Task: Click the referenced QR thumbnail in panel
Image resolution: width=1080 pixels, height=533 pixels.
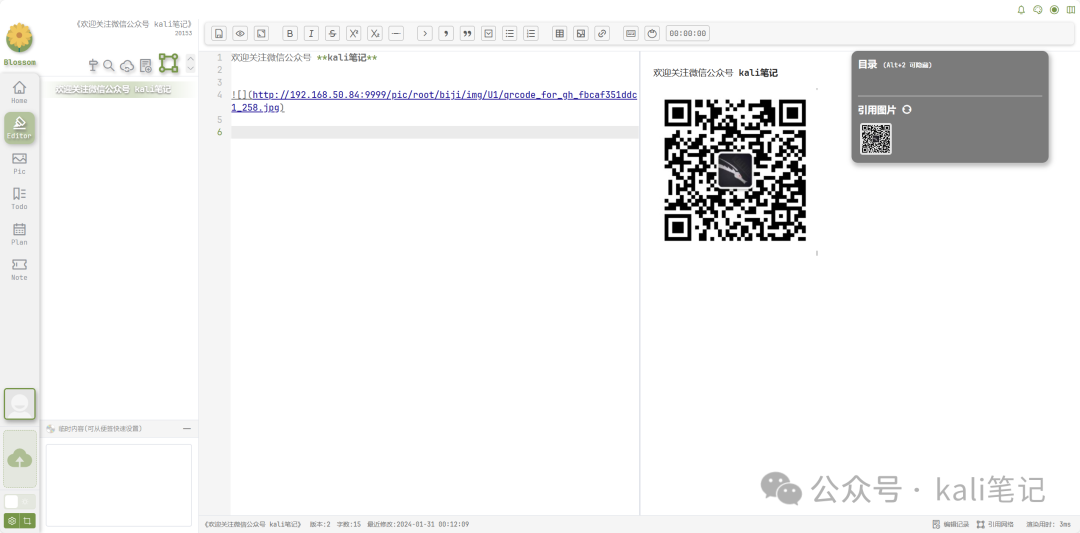Action: tap(875, 139)
